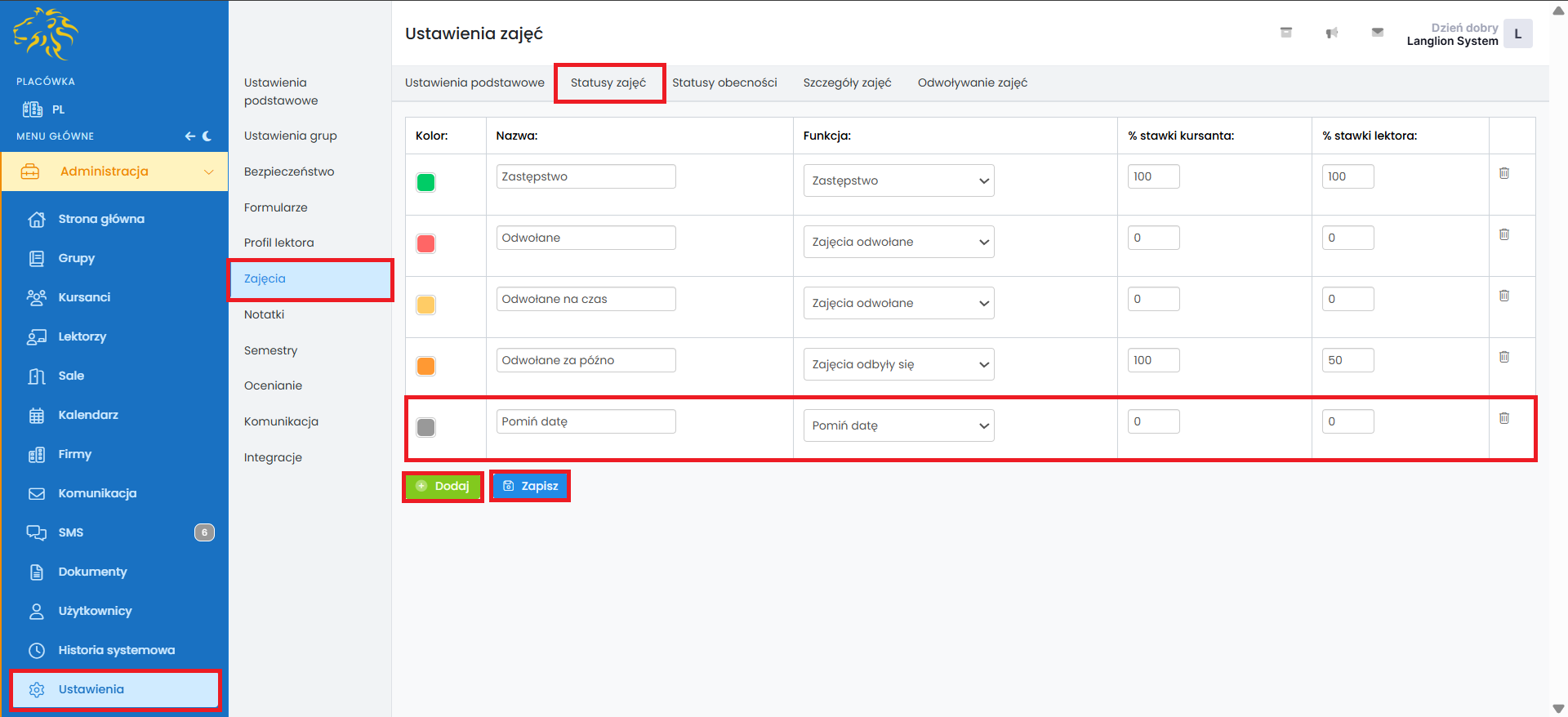Delete the Zastępstwo status row

point(1503,173)
